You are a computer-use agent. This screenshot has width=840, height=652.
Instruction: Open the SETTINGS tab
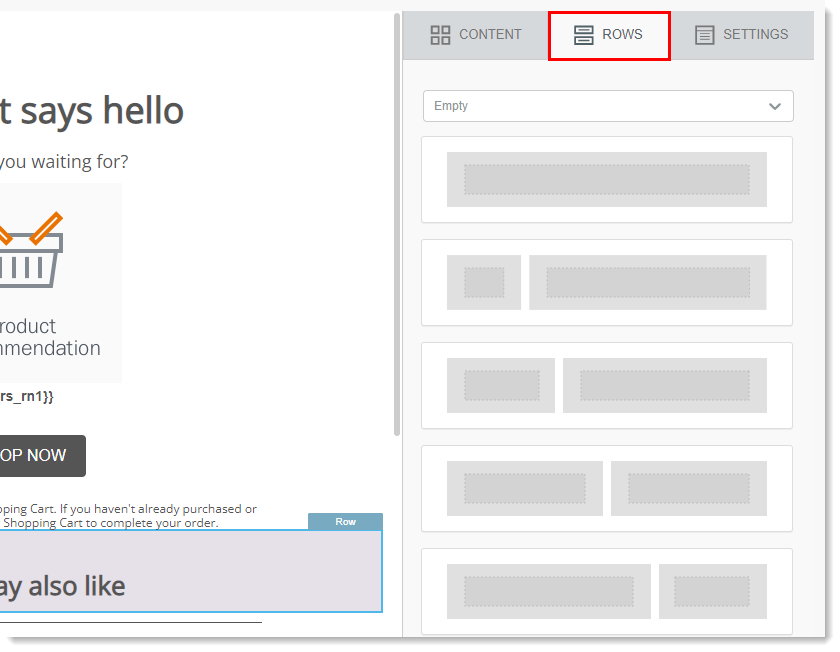pyautogui.click(x=742, y=35)
